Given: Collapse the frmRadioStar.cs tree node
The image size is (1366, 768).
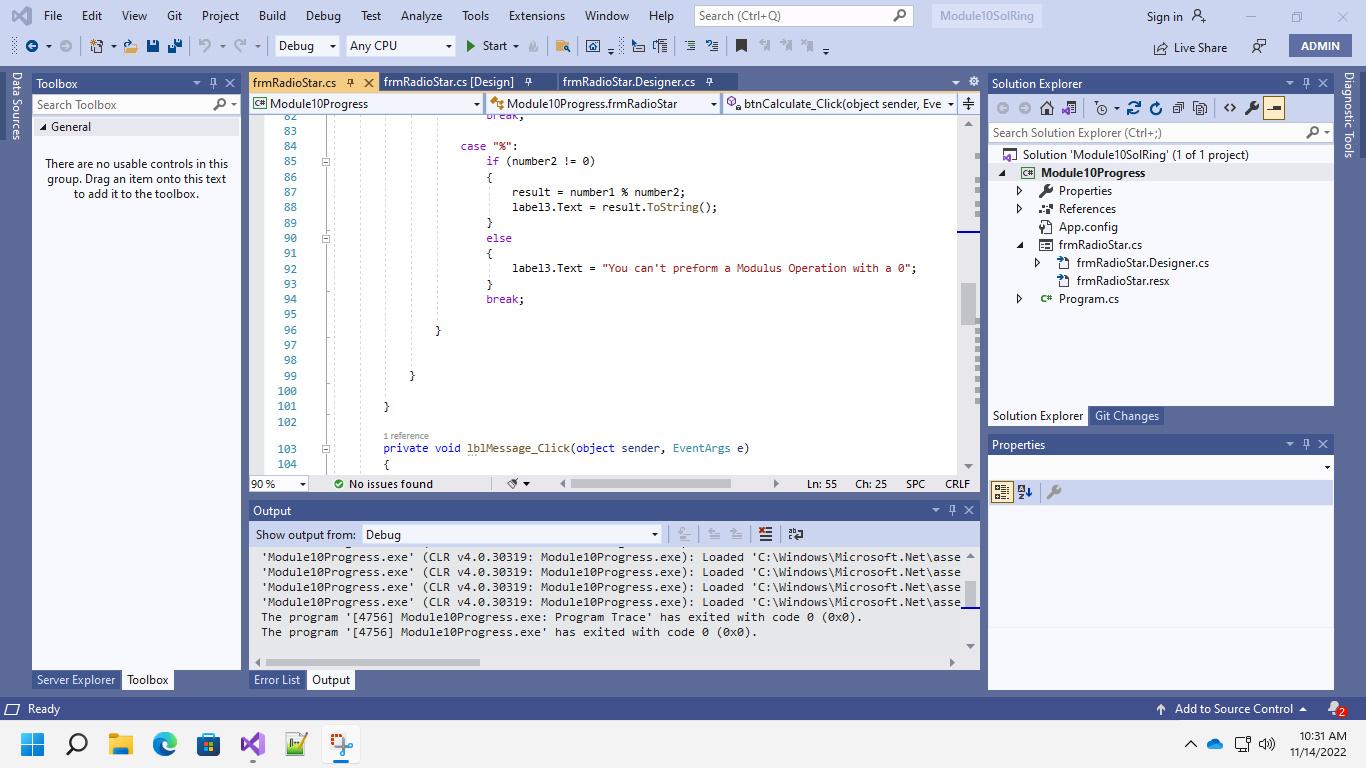Looking at the screenshot, I should [1019, 245].
